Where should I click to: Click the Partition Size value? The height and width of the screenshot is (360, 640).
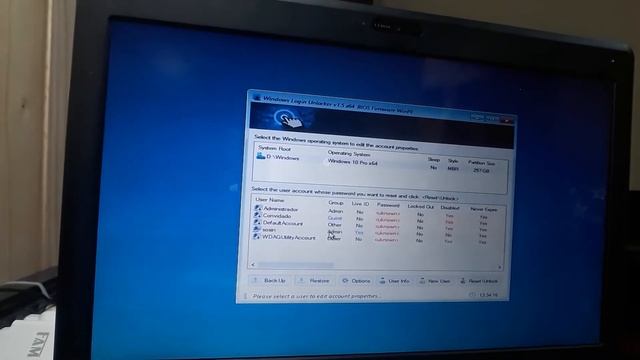pos(480,171)
